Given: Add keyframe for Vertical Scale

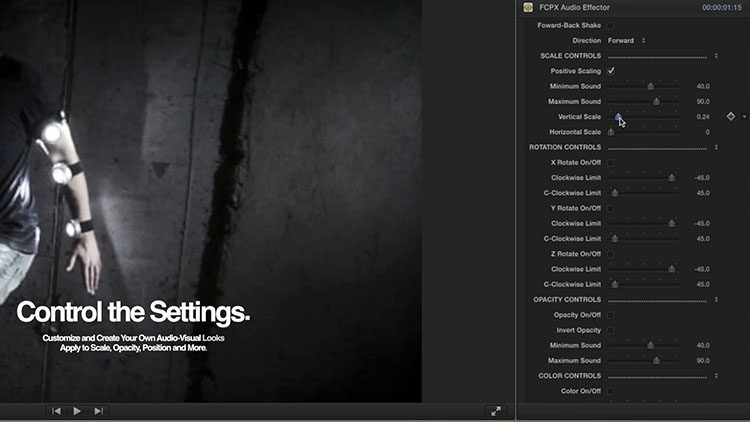Looking at the screenshot, I should coord(730,116).
